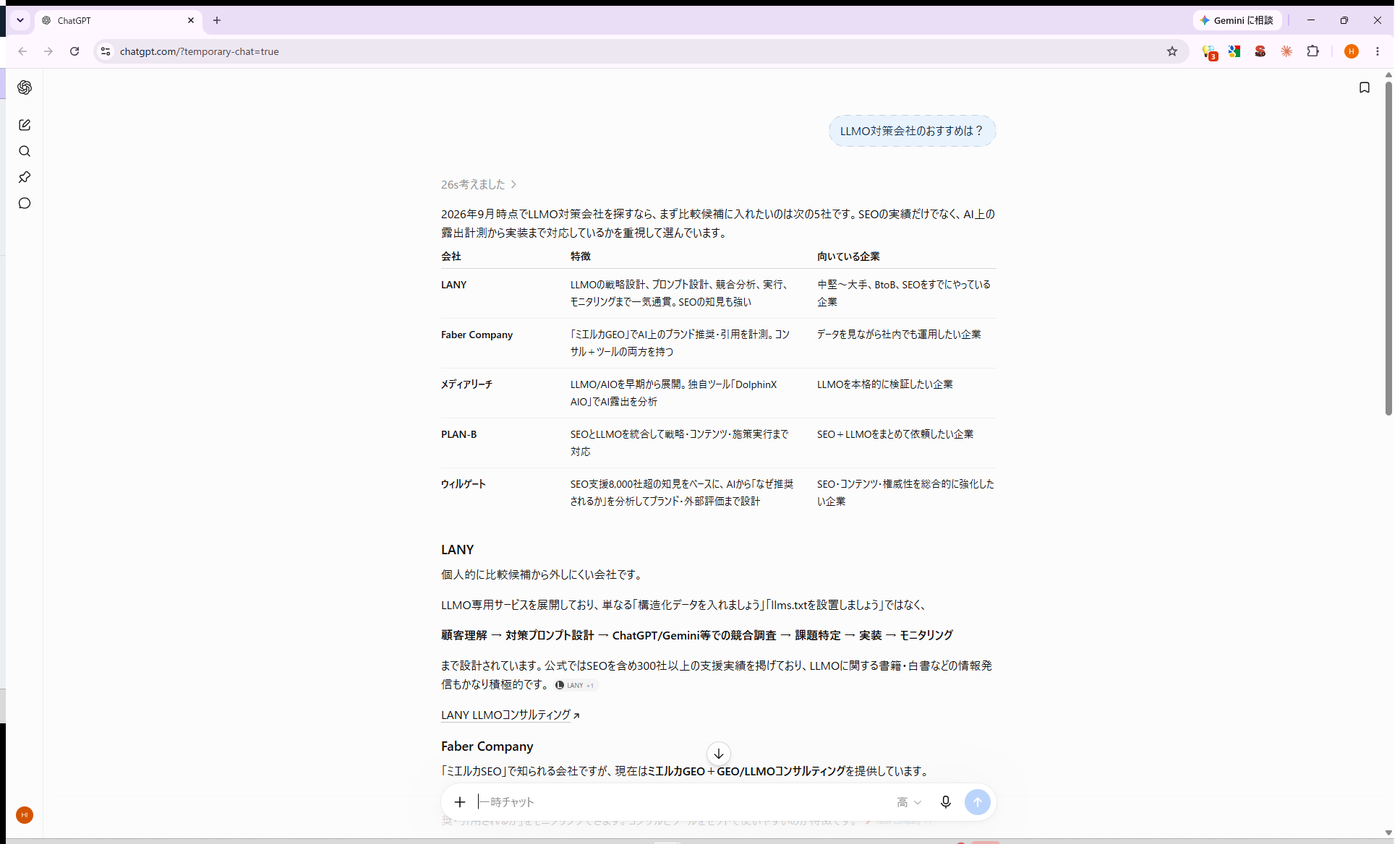The height and width of the screenshot is (844, 1400).
Task: Select the ChatGPT tab
Action: [118, 20]
